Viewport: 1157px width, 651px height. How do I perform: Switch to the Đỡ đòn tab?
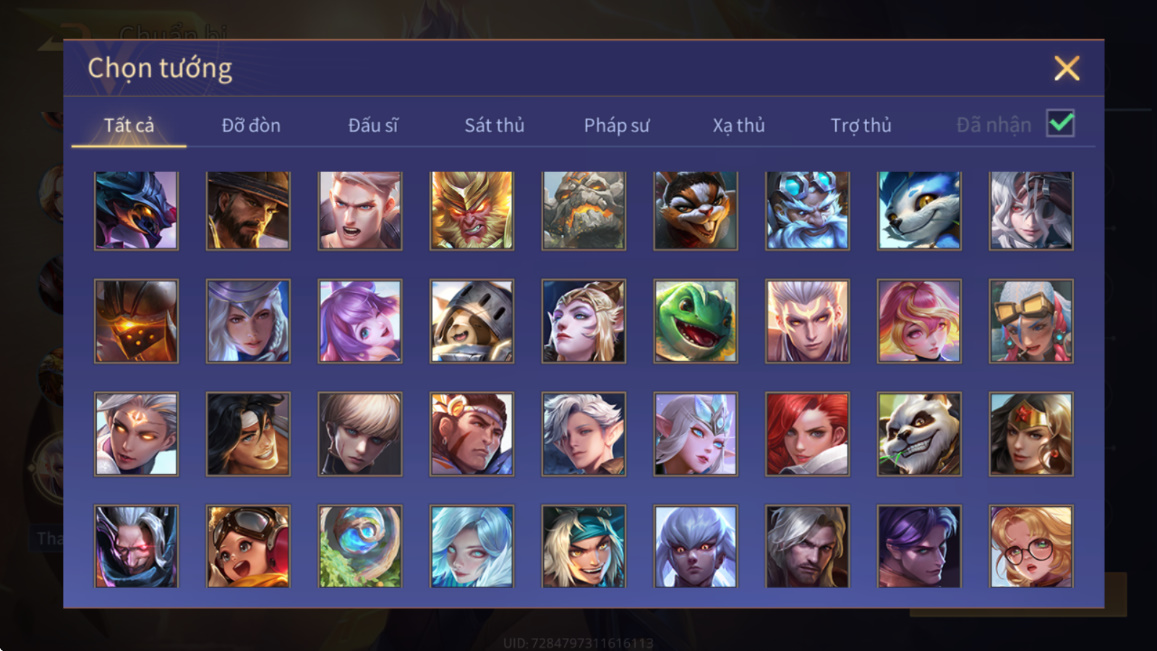[251, 125]
